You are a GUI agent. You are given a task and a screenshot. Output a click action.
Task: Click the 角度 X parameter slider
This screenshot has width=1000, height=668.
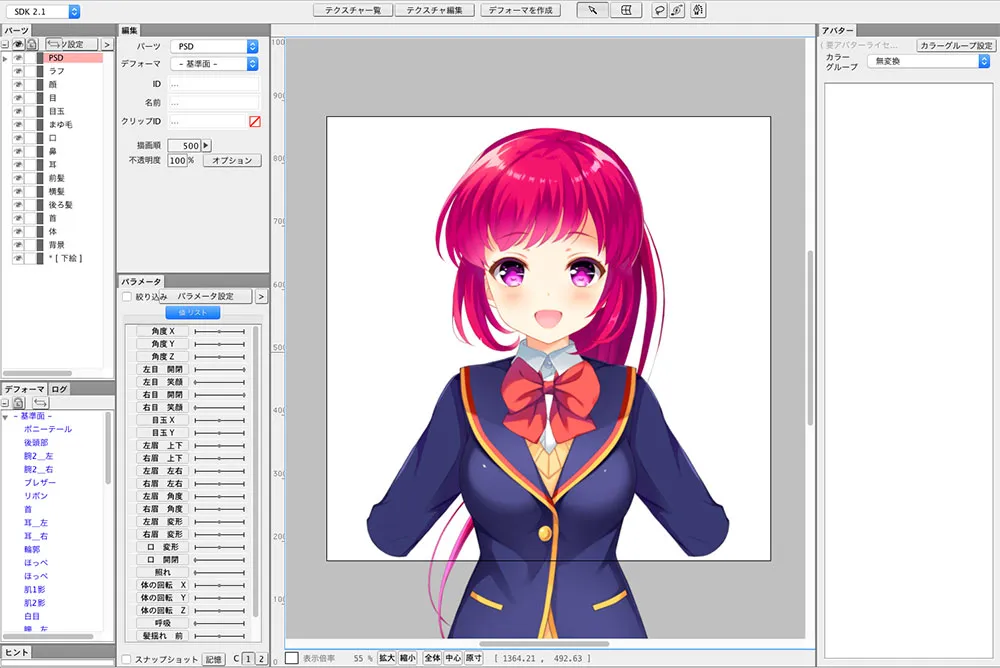click(219, 331)
